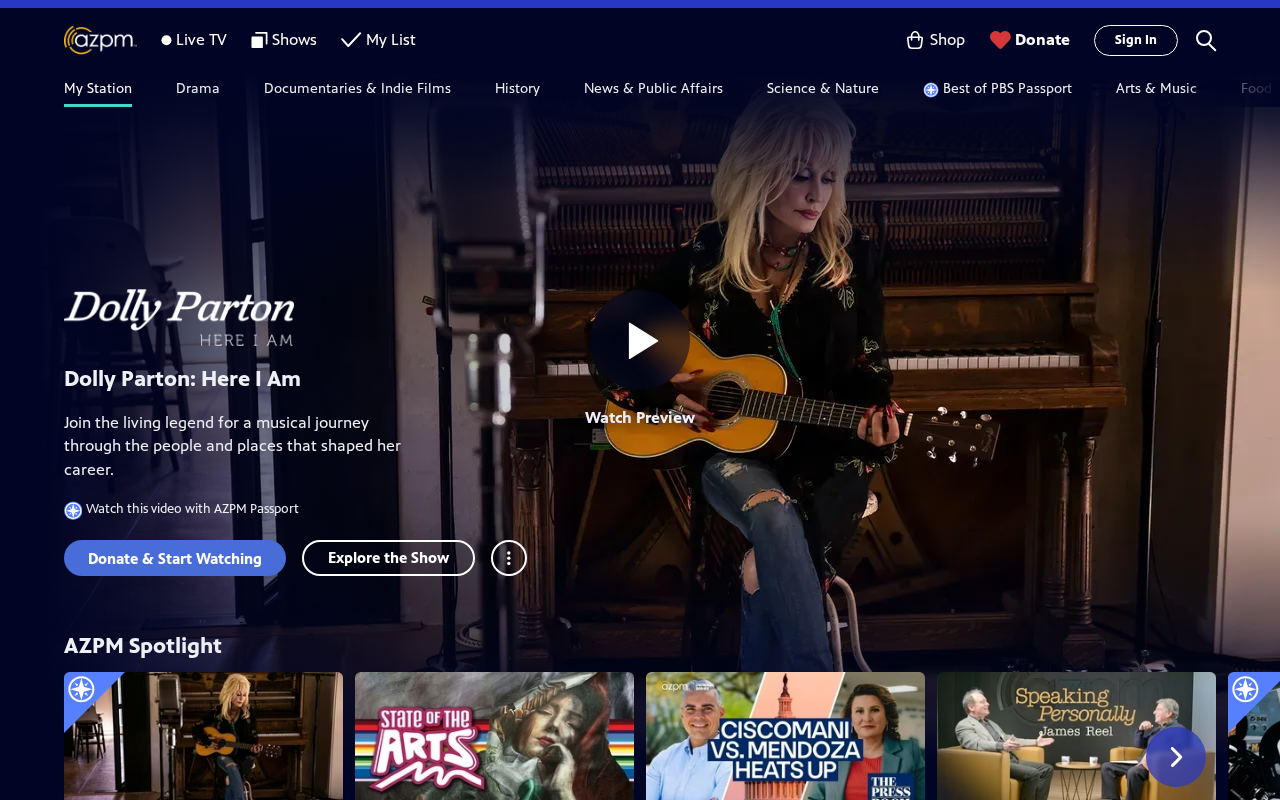Click the Sign In button

tap(1136, 40)
